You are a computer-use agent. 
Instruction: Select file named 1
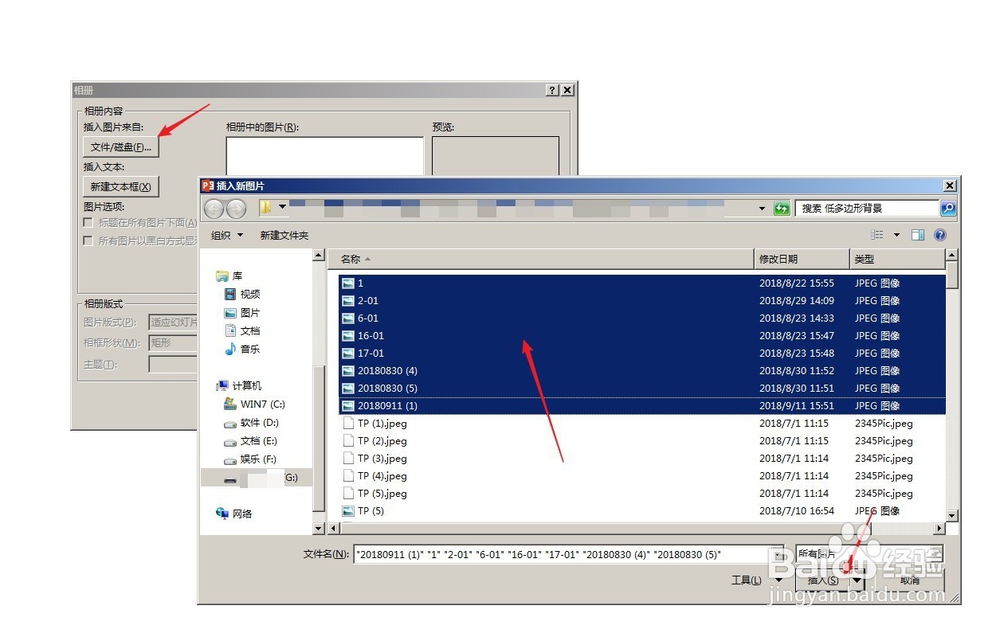pos(642,283)
